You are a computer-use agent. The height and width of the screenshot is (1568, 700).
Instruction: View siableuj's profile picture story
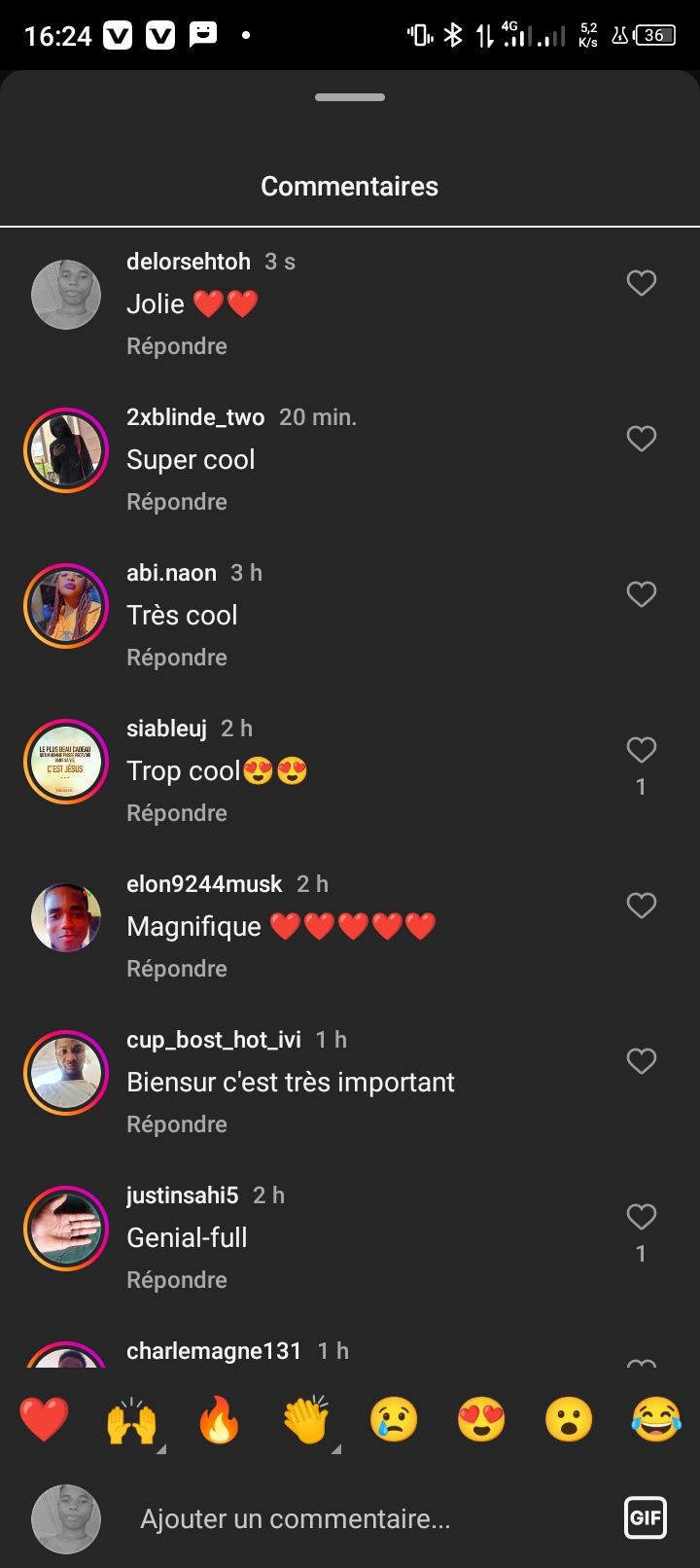tap(66, 762)
